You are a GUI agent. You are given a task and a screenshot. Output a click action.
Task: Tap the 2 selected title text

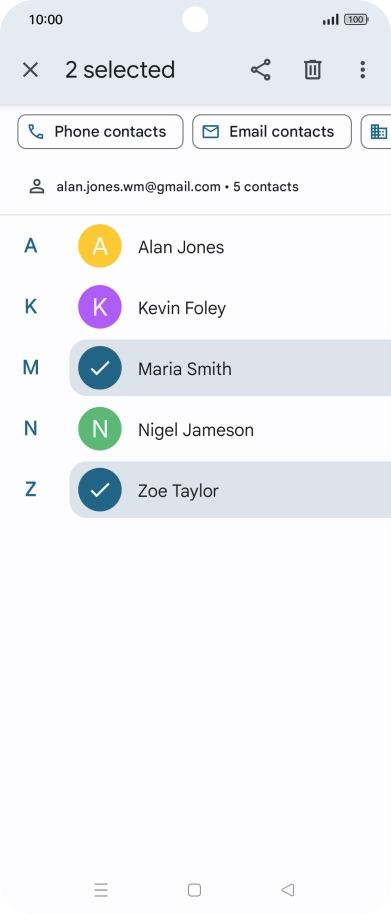click(120, 70)
